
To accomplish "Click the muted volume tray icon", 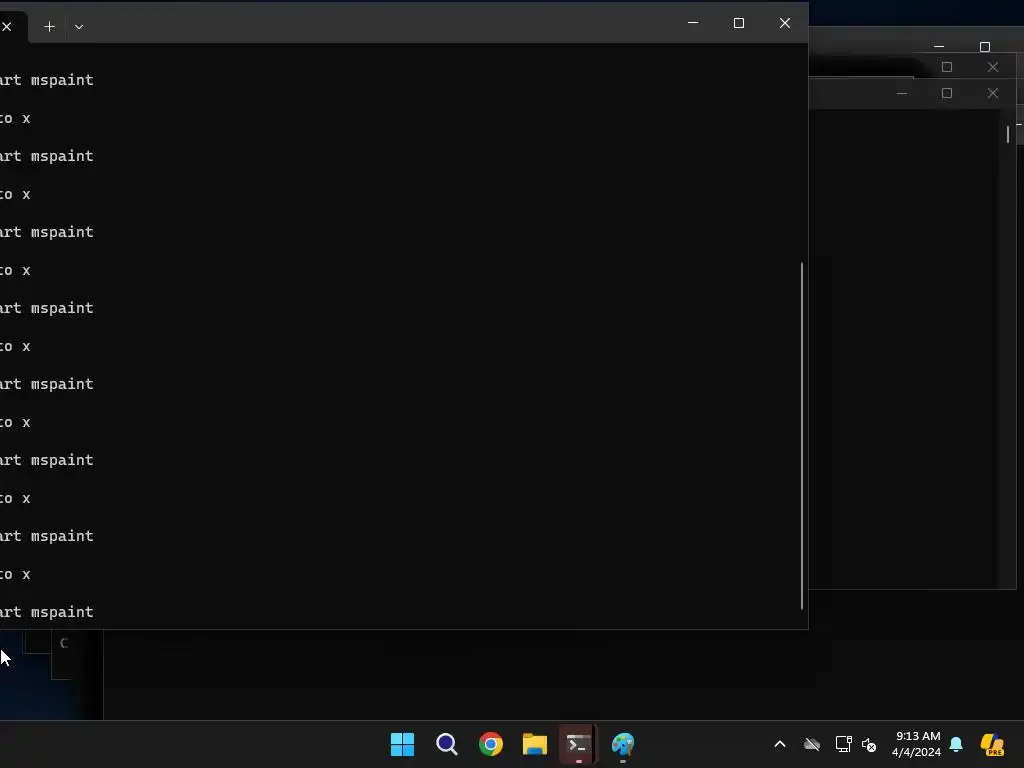I will tap(869, 744).
